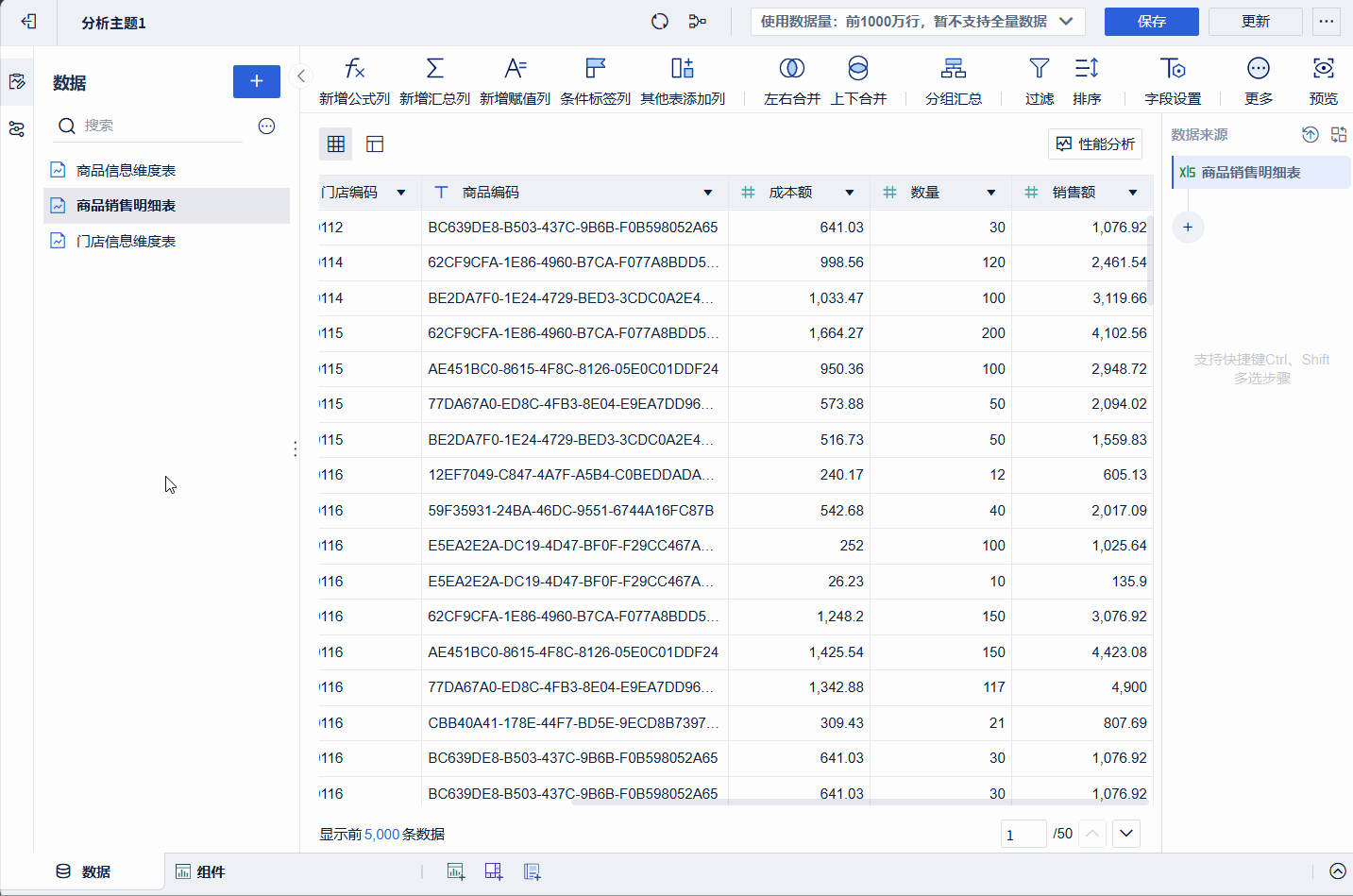The height and width of the screenshot is (896, 1353).
Task: Select 上下合并 merge tool
Action: tap(857, 69)
